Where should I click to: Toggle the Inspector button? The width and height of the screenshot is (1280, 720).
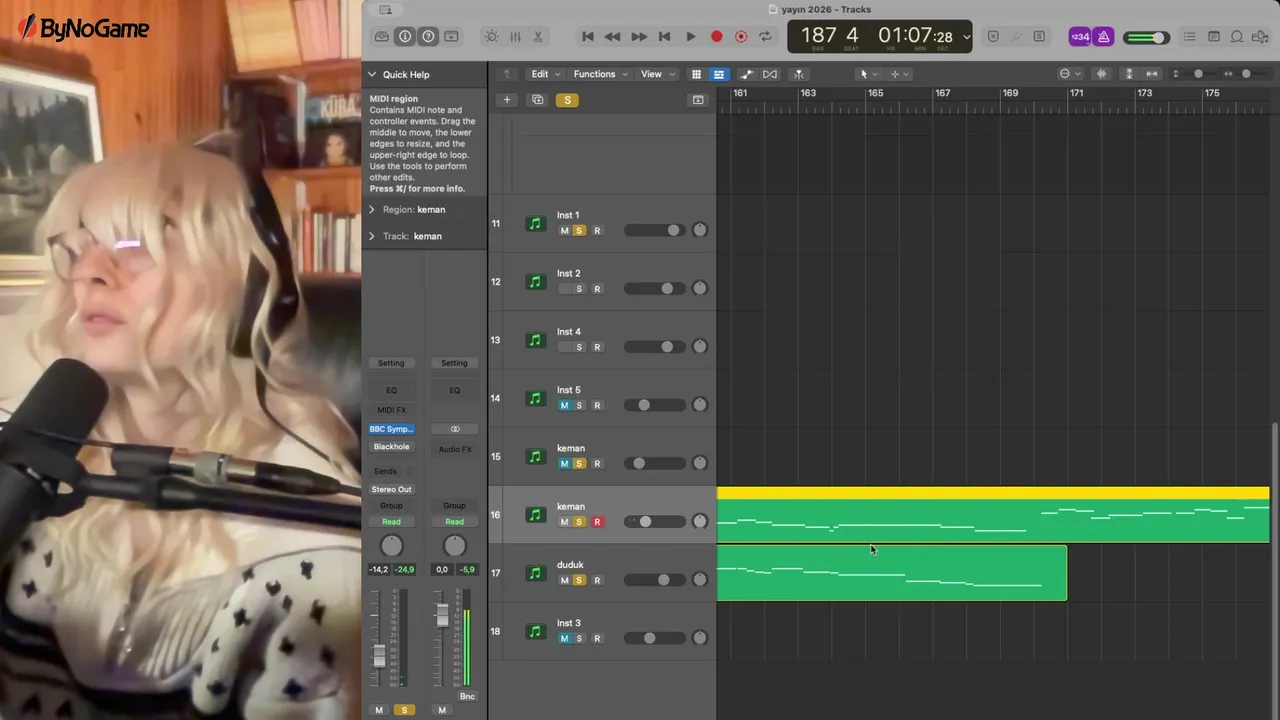405,36
